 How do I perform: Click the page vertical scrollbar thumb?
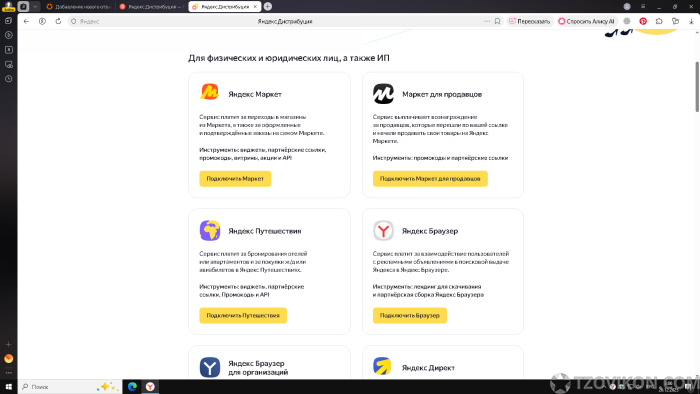tap(697, 87)
